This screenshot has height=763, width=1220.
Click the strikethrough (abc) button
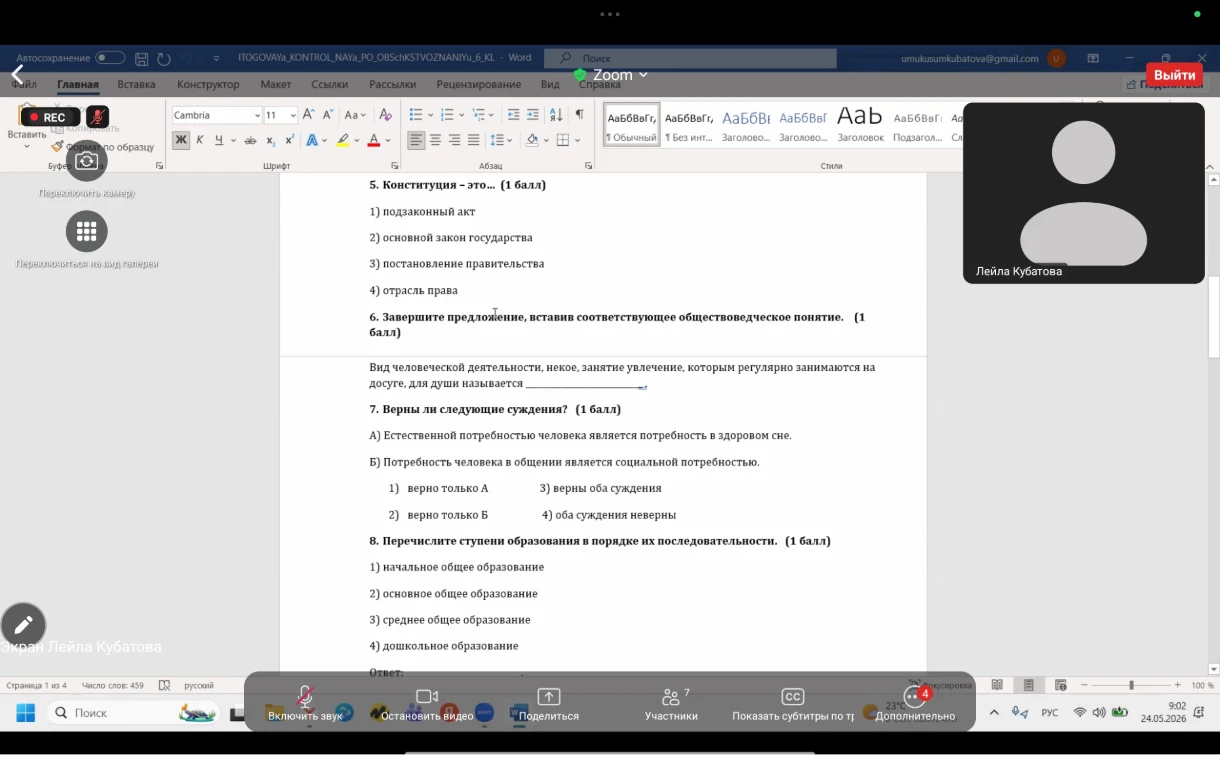[x=251, y=140]
